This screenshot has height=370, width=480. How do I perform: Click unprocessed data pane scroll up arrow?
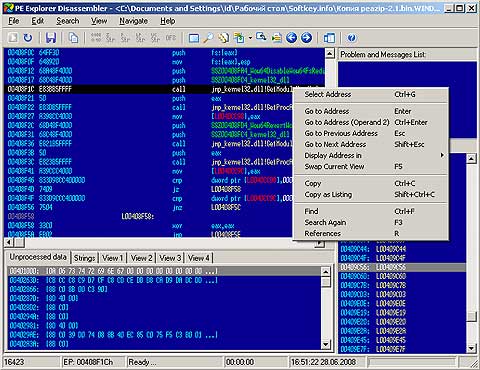pos(326,272)
